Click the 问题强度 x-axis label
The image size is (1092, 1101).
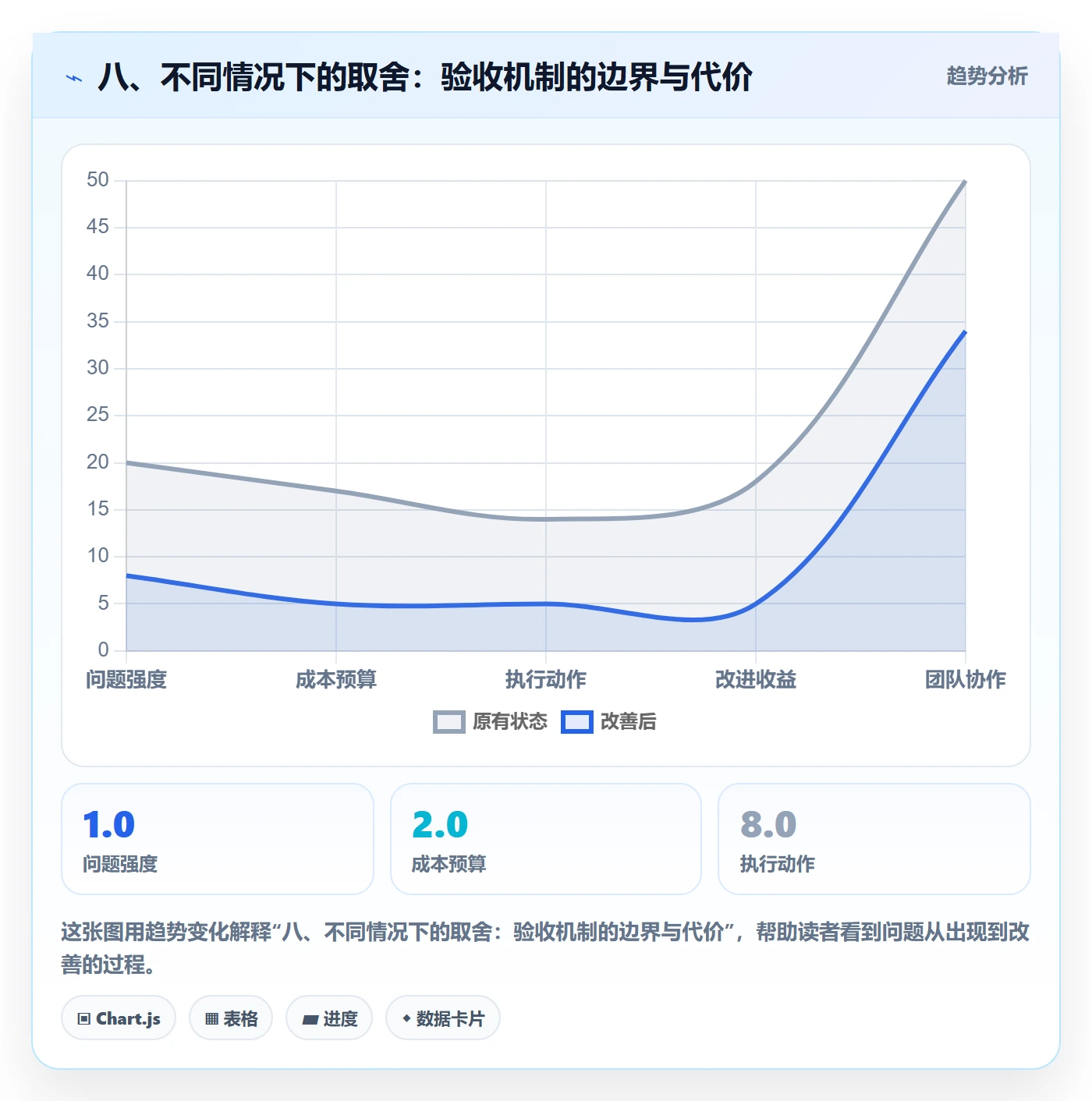coord(126,680)
